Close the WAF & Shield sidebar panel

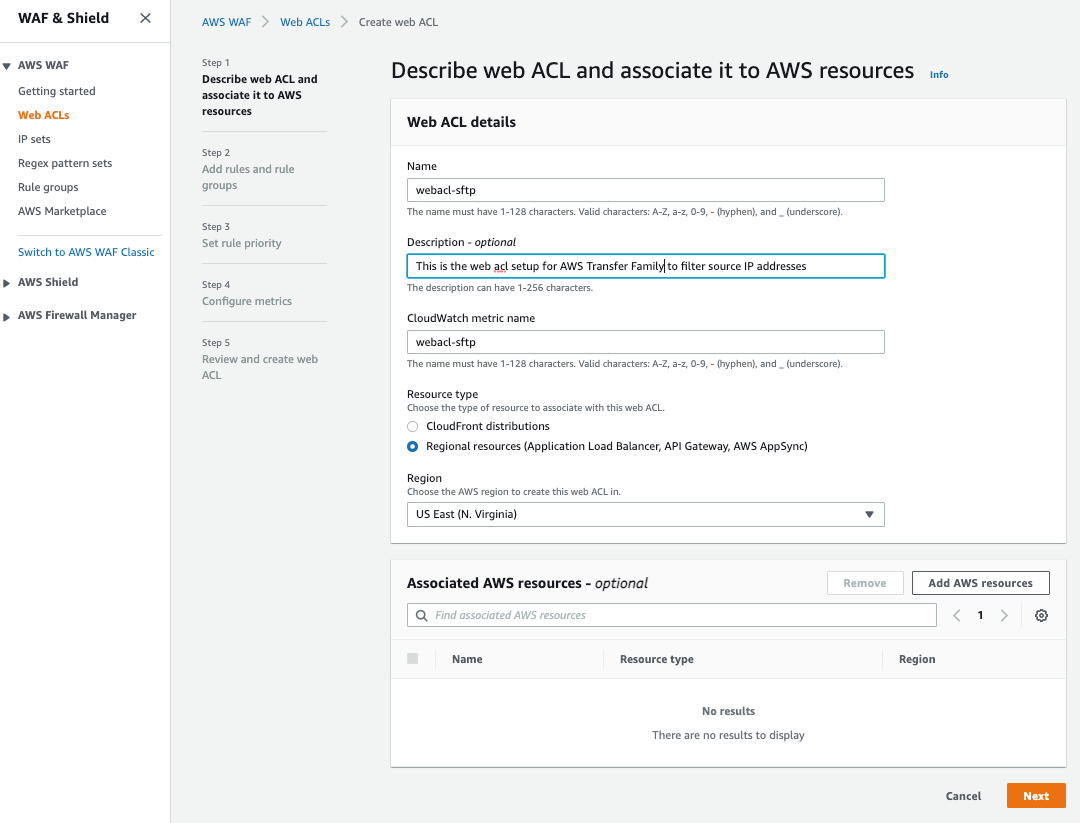click(x=144, y=18)
